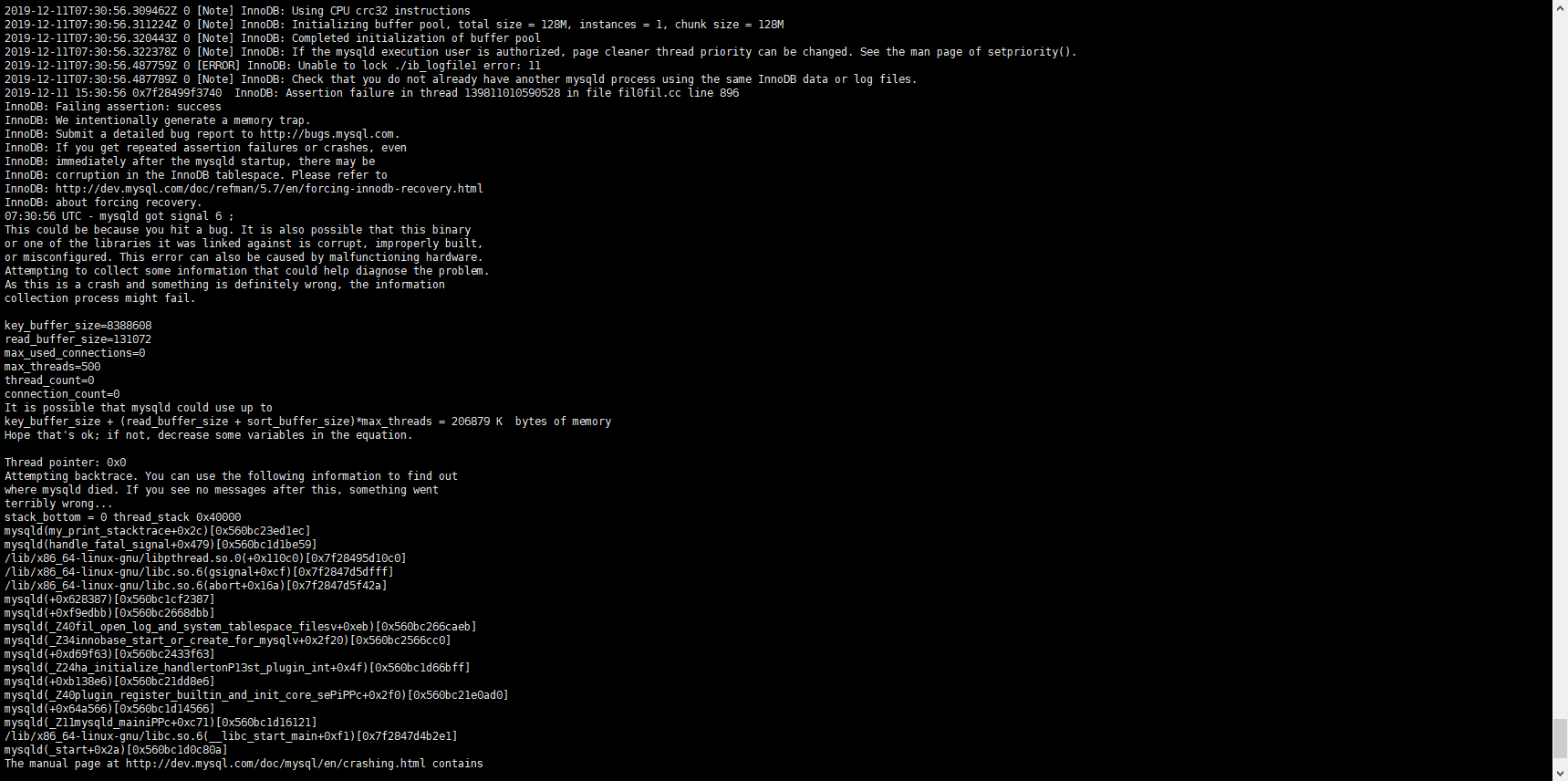The height and width of the screenshot is (781, 1568).
Task: Click the vertical scrollbar thumb
Action: [x=1560, y=738]
